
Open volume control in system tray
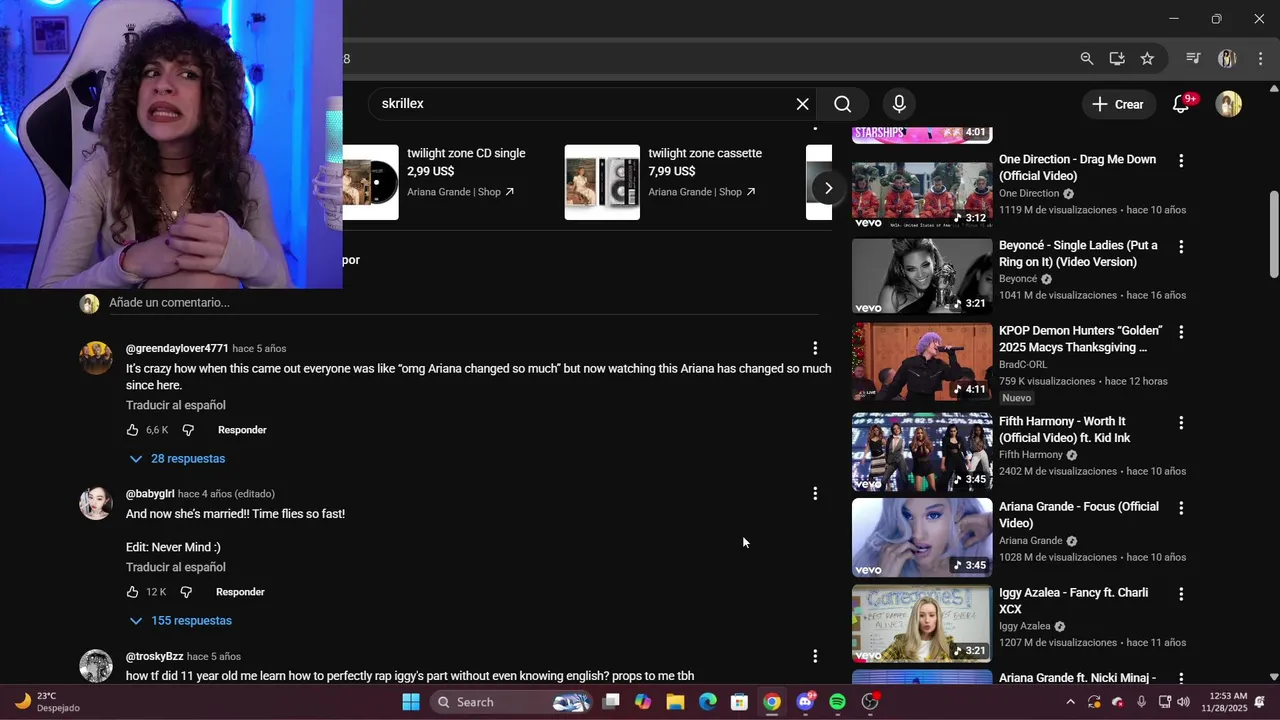1184,702
